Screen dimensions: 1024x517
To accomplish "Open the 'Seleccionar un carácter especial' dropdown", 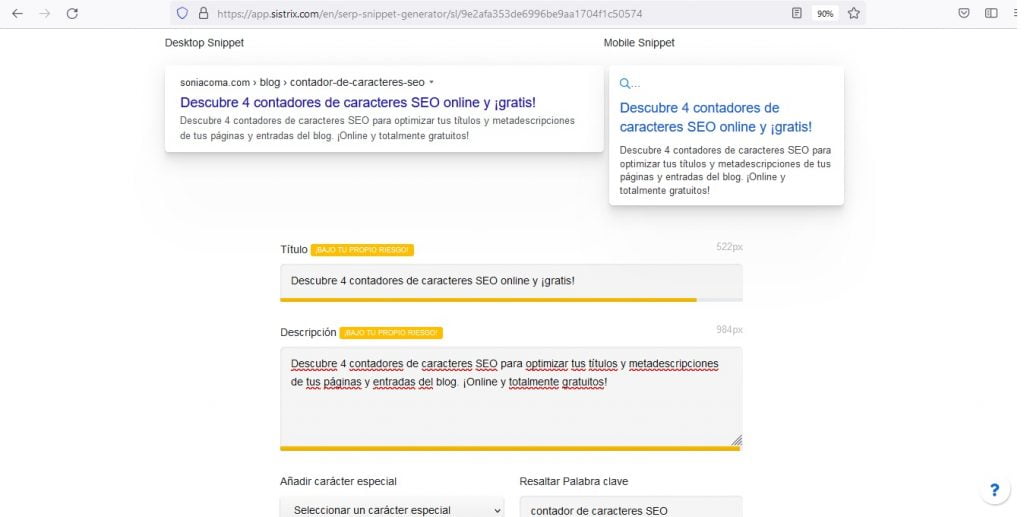I will [x=392, y=509].
